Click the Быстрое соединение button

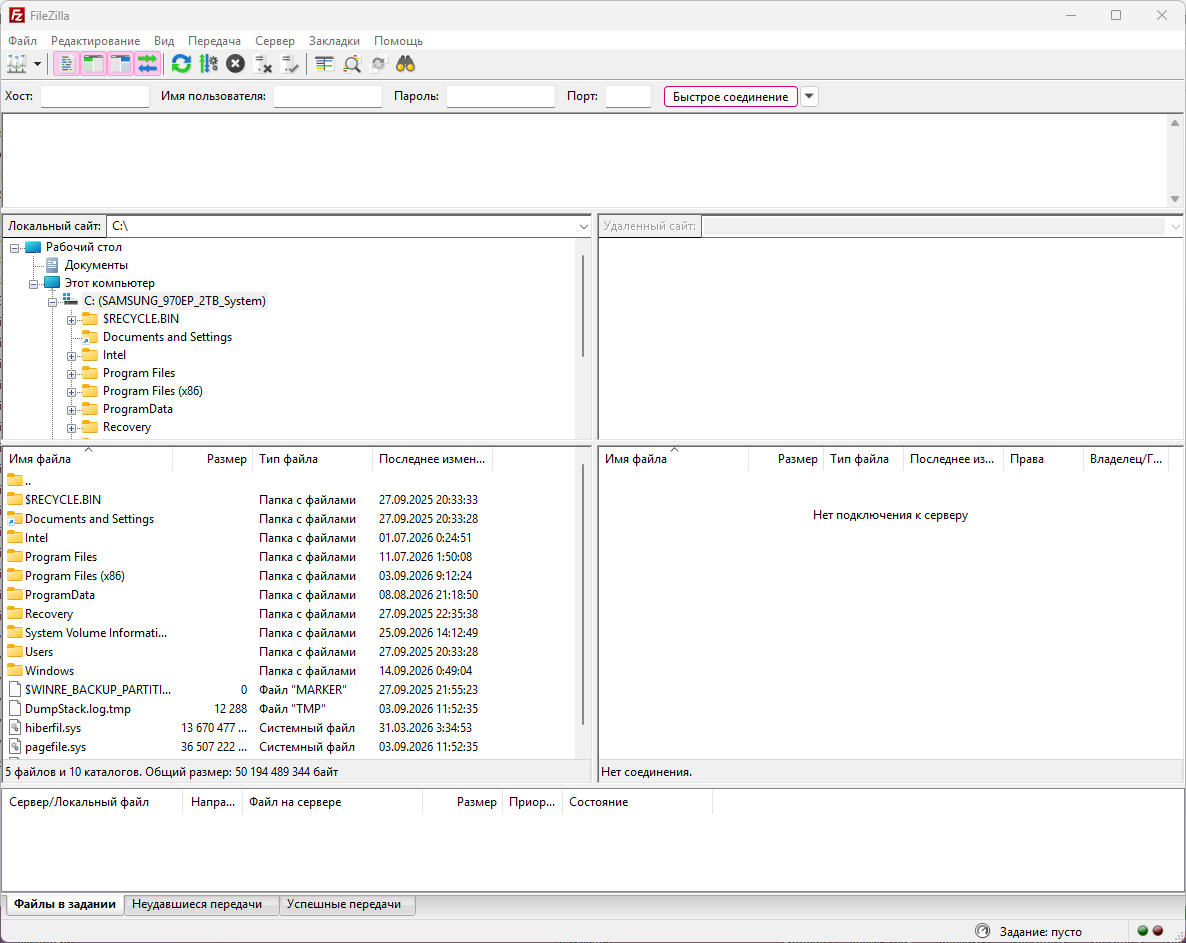[730, 97]
